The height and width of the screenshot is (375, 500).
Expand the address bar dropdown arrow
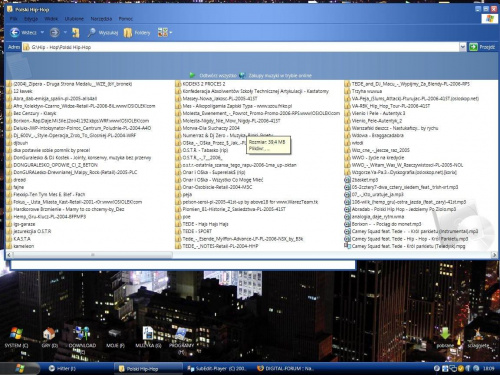click(463, 47)
